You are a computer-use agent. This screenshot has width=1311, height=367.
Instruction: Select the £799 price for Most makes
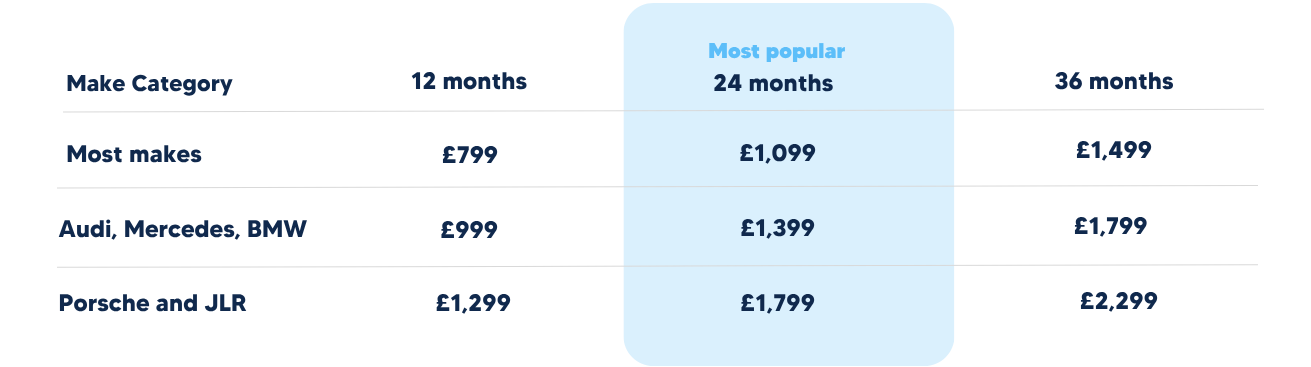(469, 155)
